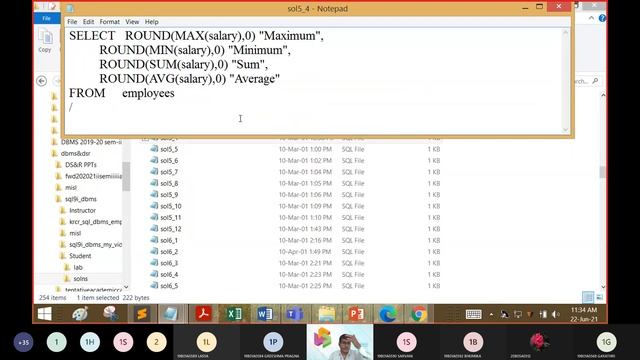
Task: Open Word from the taskbar
Action: point(265,314)
